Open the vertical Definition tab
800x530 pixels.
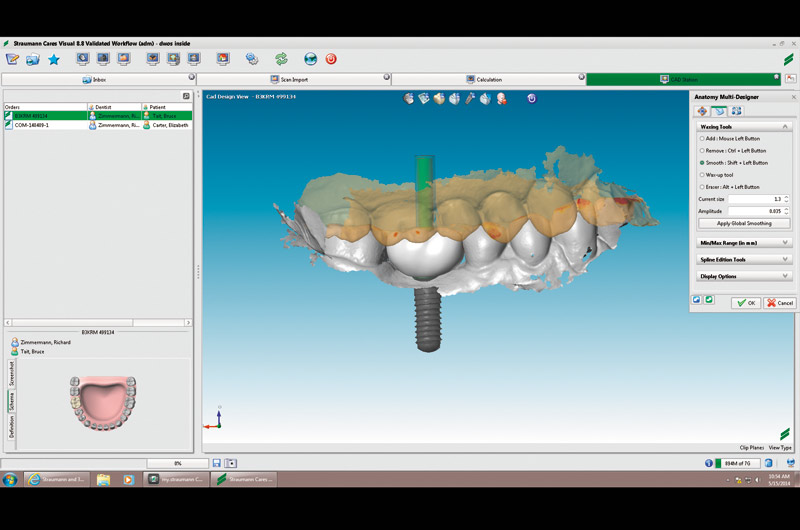11,426
